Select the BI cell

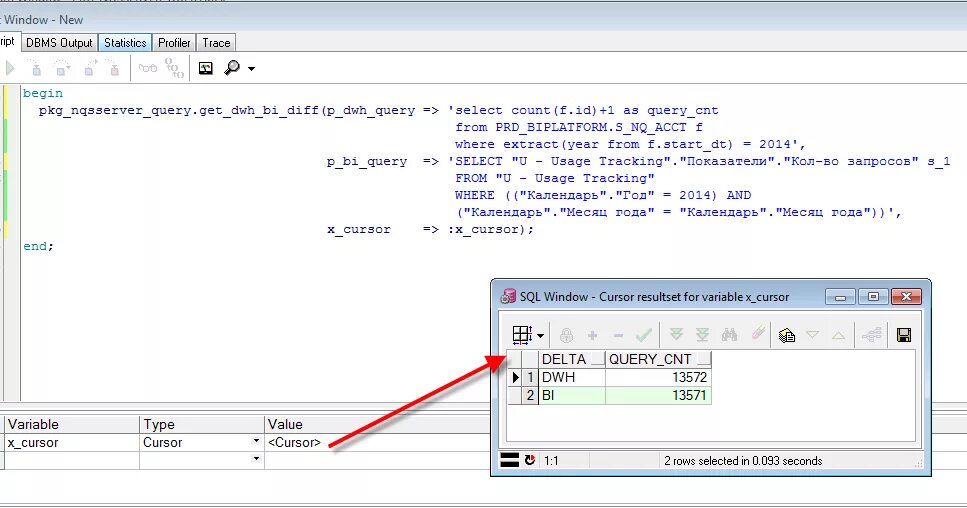[571, 395]
